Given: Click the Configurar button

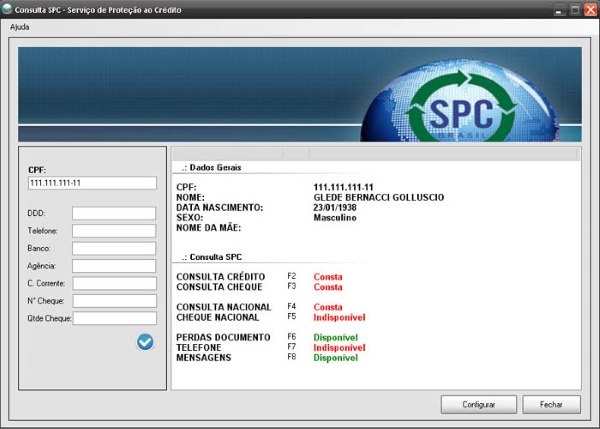Looking at the screenshot, I should [479, 405].
